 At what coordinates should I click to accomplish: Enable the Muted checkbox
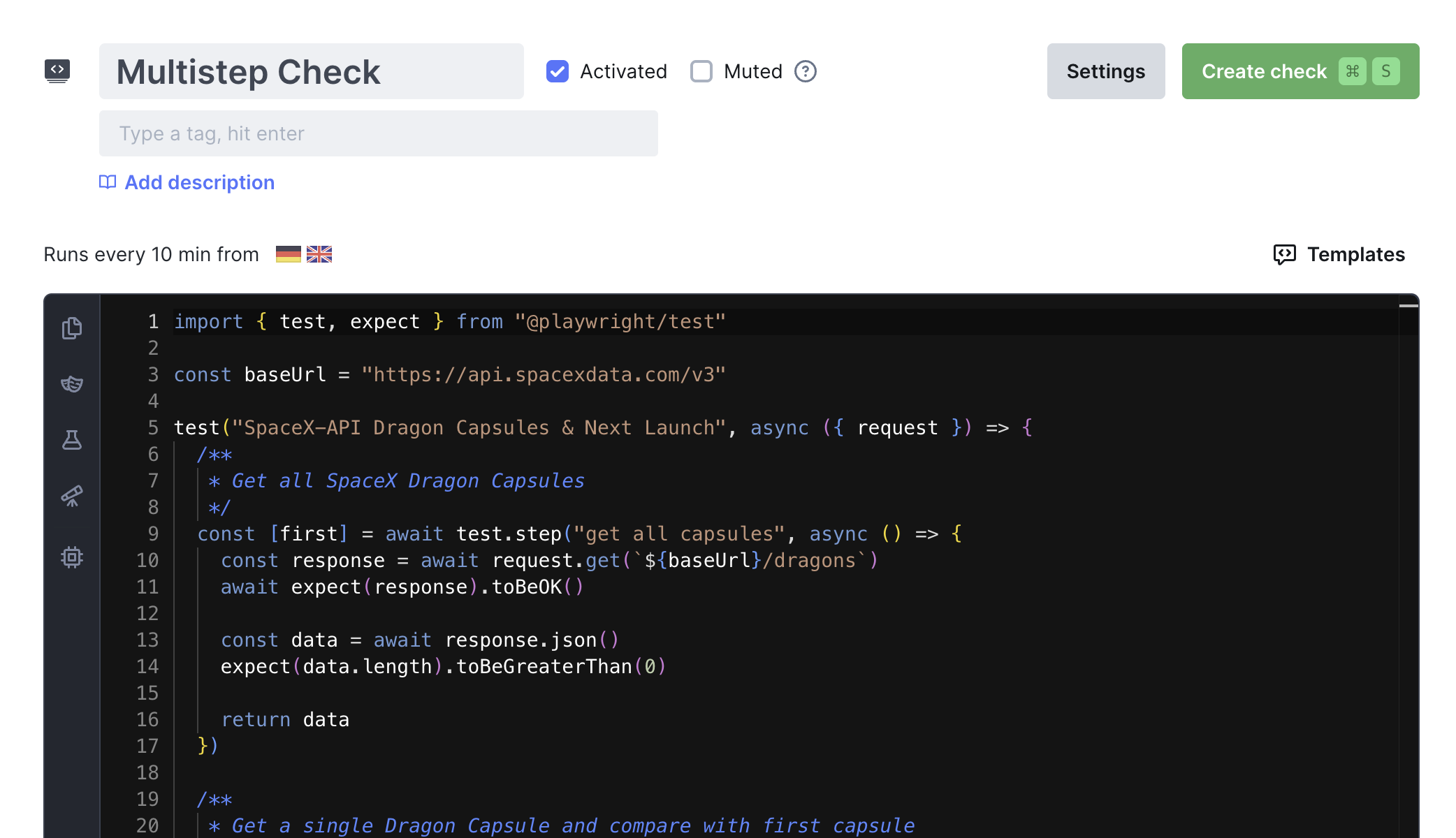click(701, 71)
